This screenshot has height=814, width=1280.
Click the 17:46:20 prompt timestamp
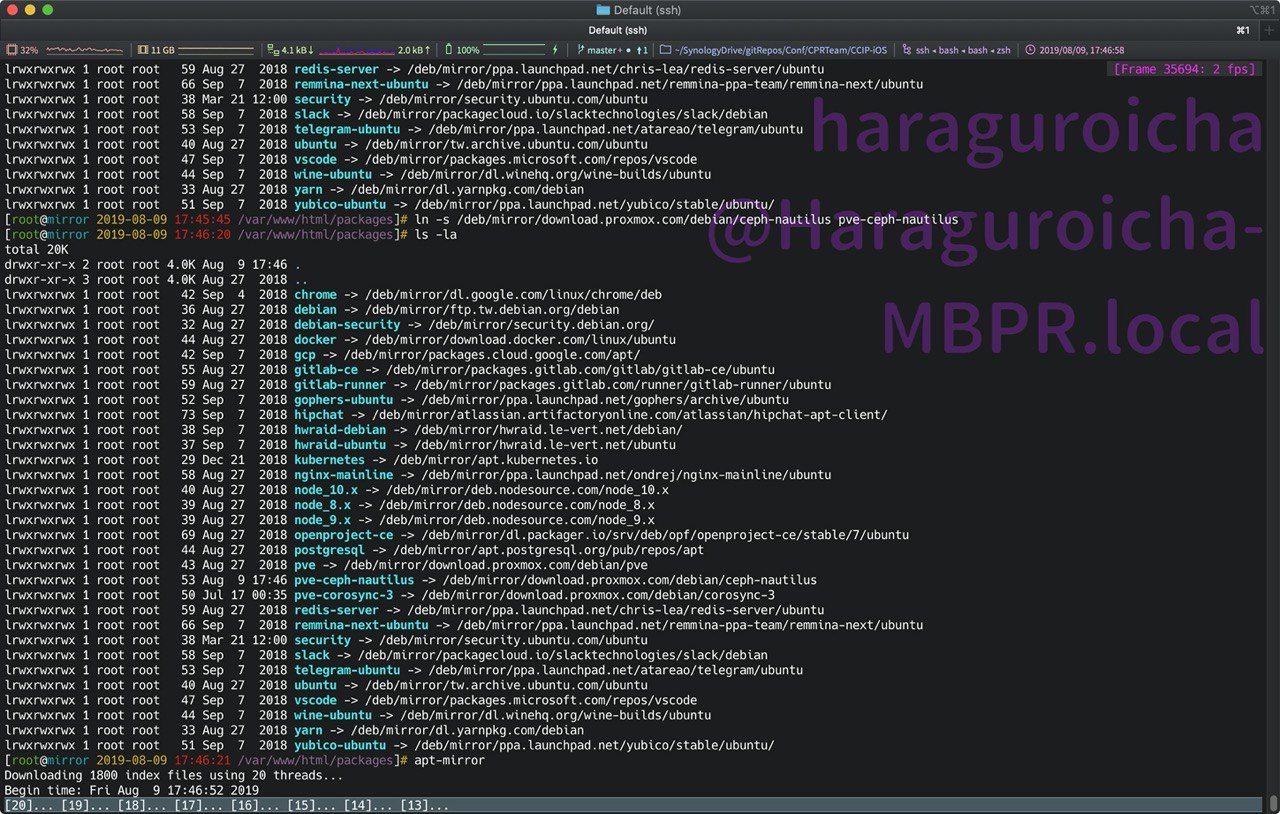(202, 234)
